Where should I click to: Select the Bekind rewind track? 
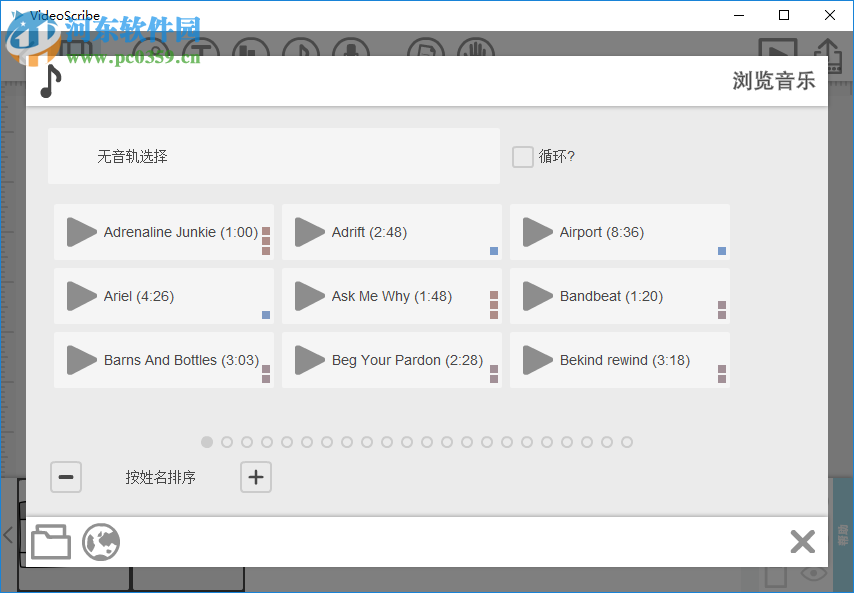(625, 360)
